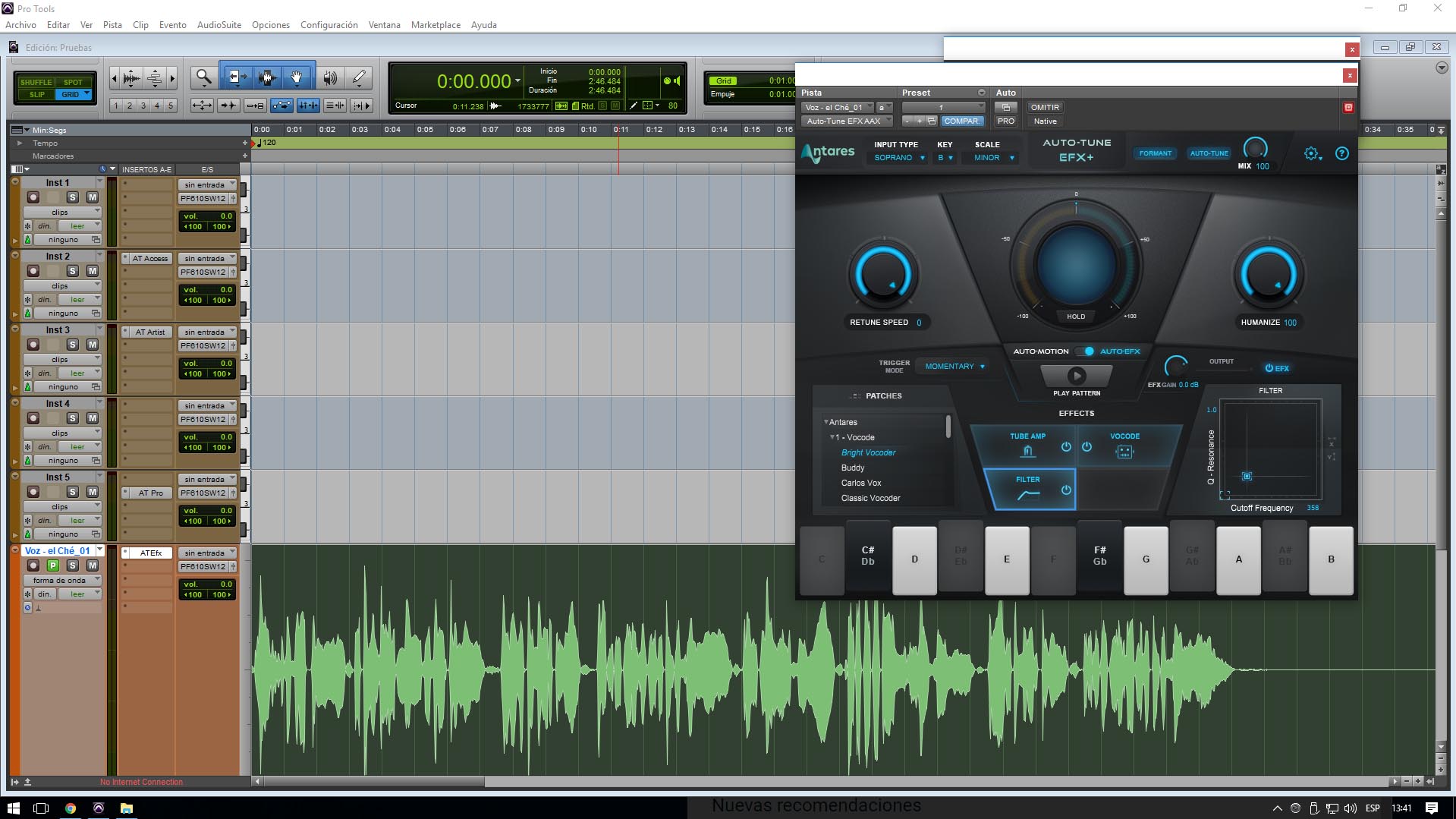Click the OMITIR button

1044,107
